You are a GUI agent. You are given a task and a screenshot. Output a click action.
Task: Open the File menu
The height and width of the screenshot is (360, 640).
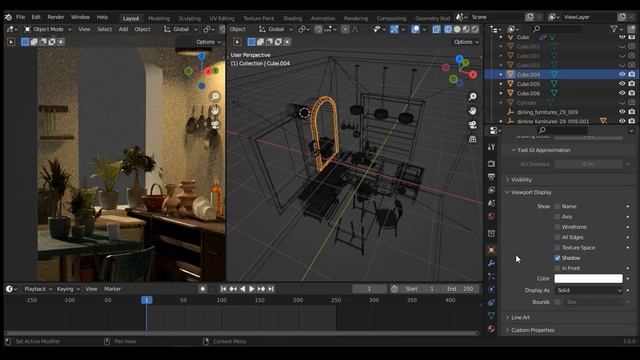[20, 17]
